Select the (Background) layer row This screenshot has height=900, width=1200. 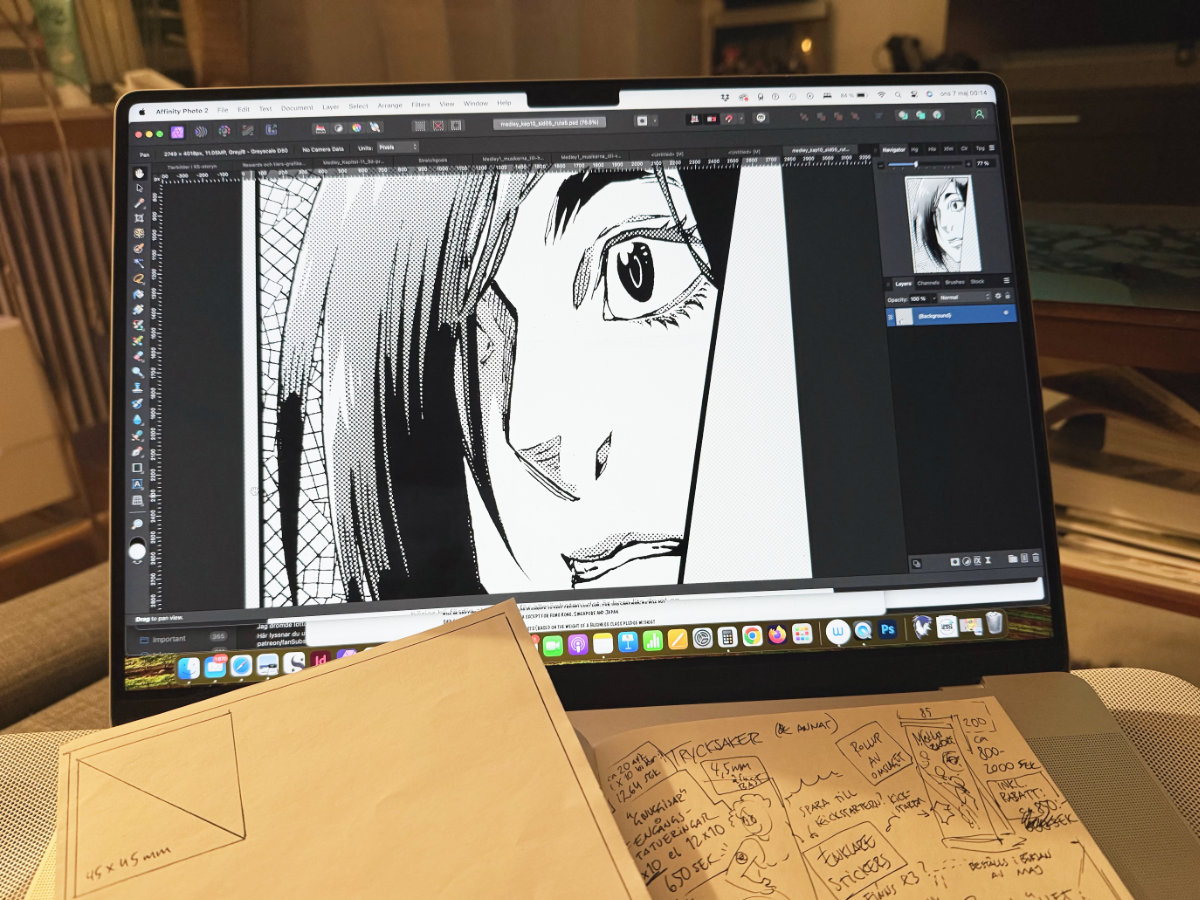950,314
